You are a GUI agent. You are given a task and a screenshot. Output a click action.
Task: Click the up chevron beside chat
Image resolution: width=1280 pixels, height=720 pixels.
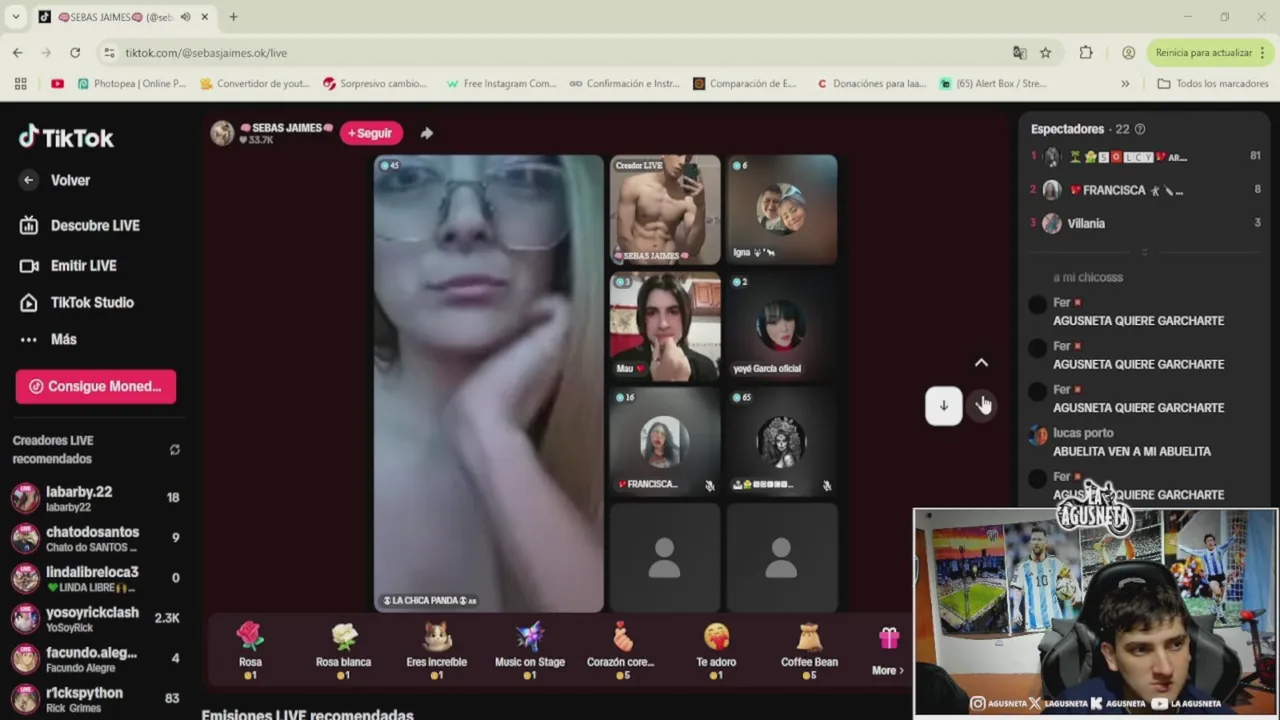[x=981, y=363]
